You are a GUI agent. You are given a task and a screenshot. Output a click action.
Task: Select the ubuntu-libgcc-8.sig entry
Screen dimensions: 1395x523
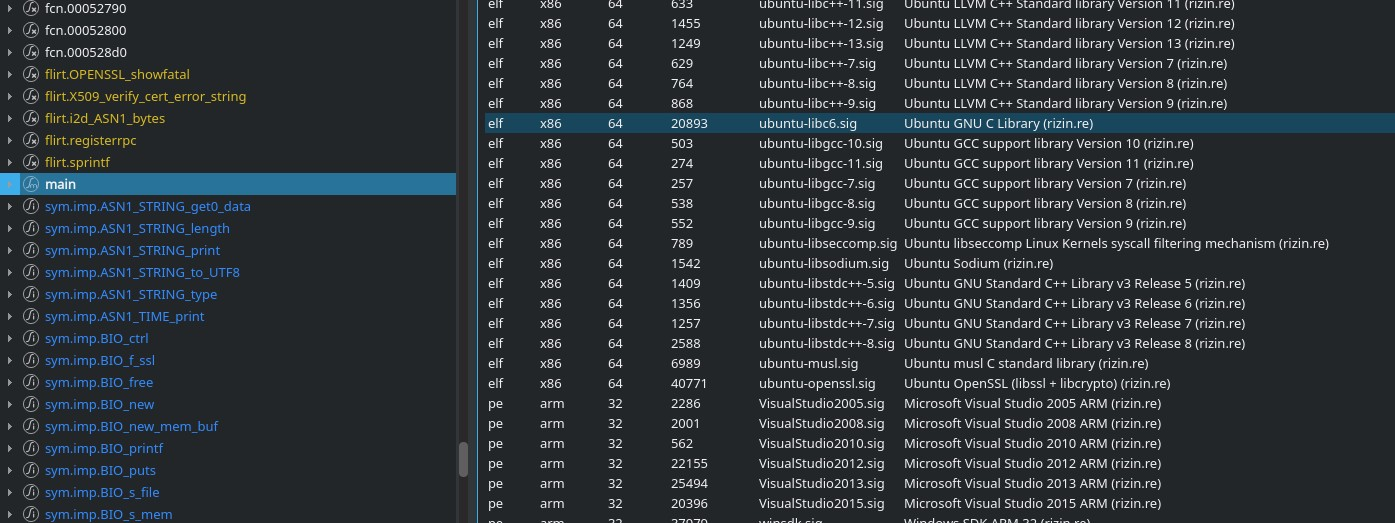click(817, 203)
